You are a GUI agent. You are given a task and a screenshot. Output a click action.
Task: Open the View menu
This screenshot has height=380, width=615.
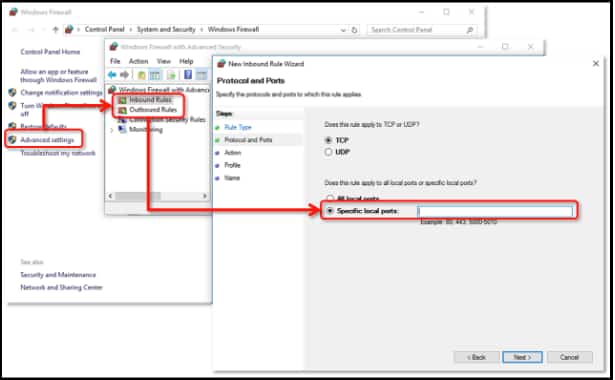coord(164,61)
